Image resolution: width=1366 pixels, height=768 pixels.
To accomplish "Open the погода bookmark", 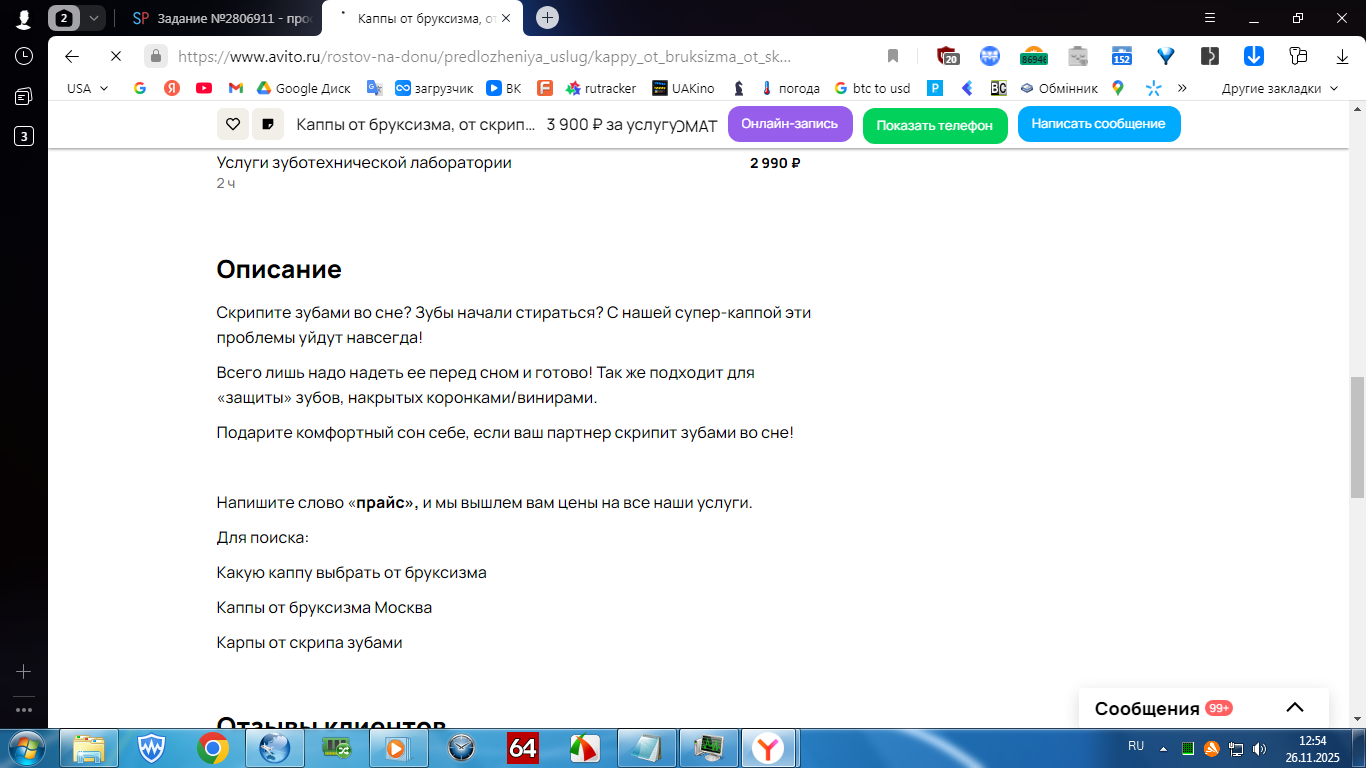I will (x=790, y=88).
